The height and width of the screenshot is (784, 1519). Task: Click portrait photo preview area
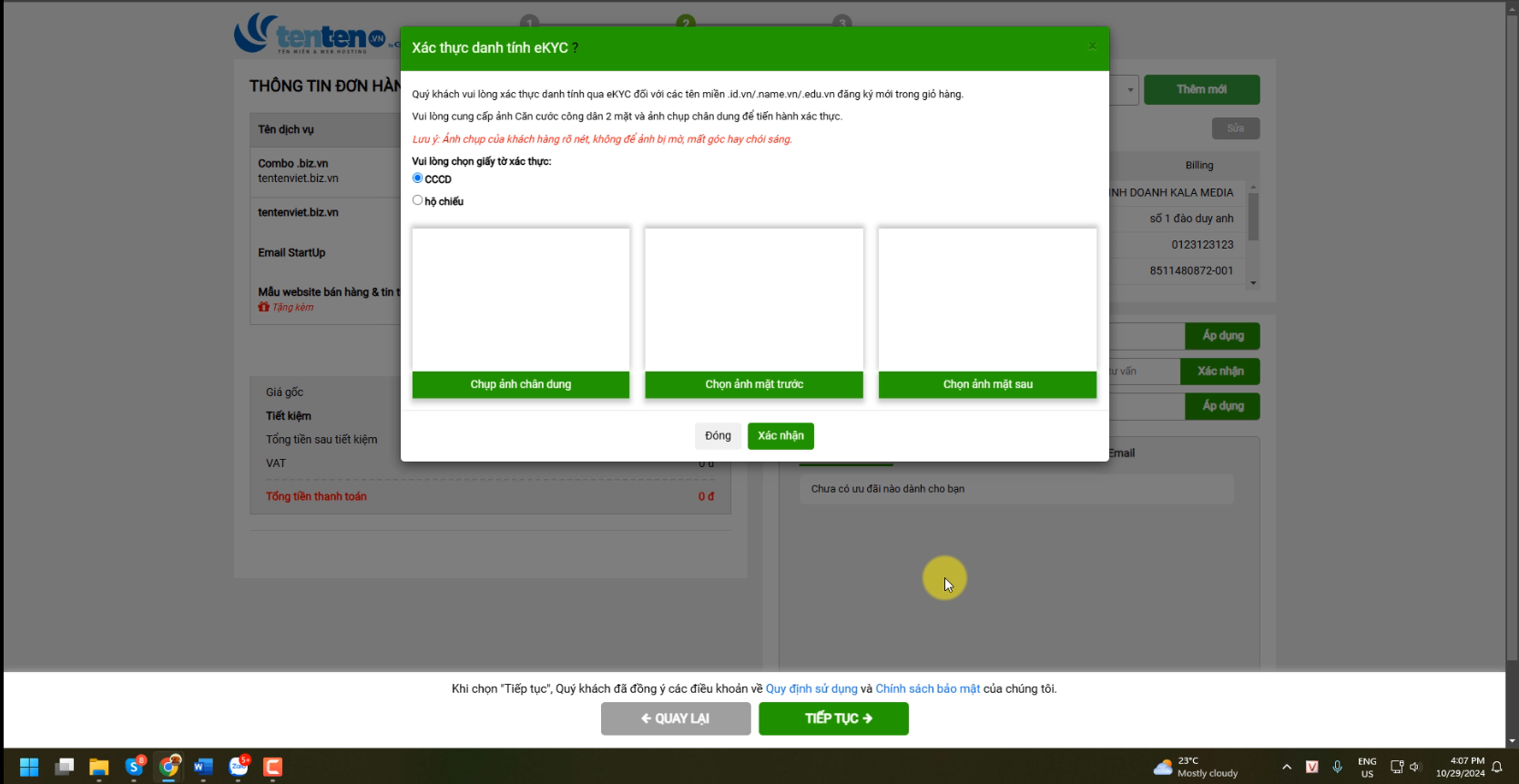click(521, 300)
